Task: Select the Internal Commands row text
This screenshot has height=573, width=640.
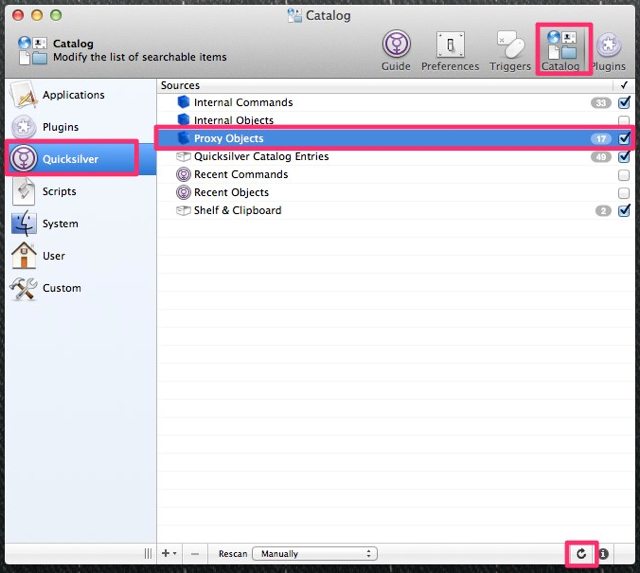Action: 243,102
